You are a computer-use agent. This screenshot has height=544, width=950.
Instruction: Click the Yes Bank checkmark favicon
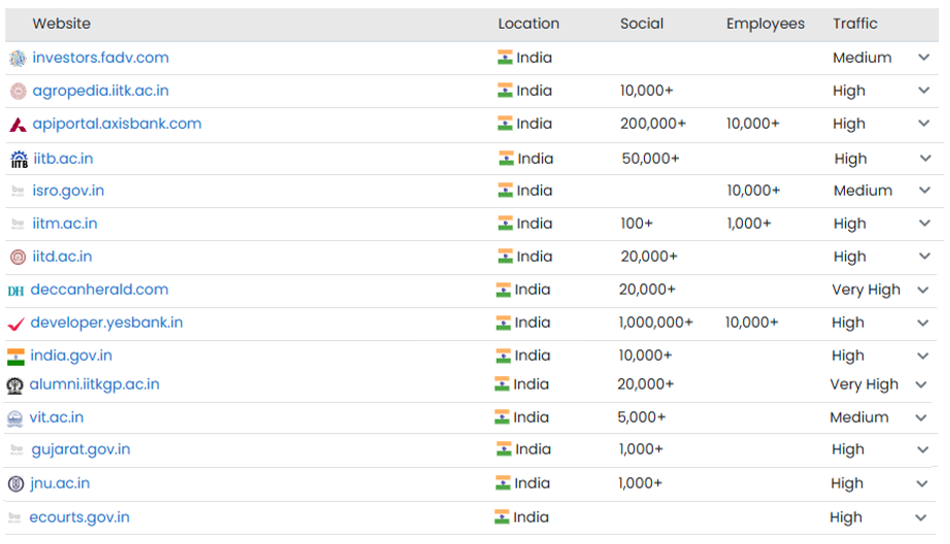point(16,324)
